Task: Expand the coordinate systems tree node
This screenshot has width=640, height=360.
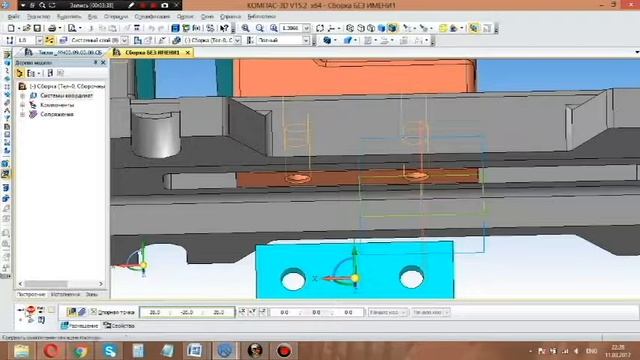Action: click(x=23, y=96)
